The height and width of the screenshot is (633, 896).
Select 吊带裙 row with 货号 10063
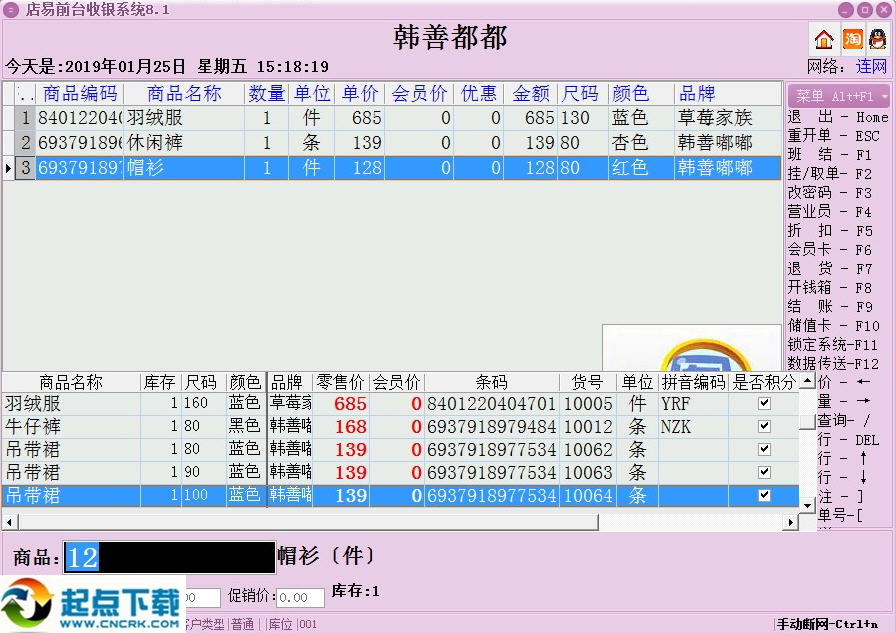[401, 472]
